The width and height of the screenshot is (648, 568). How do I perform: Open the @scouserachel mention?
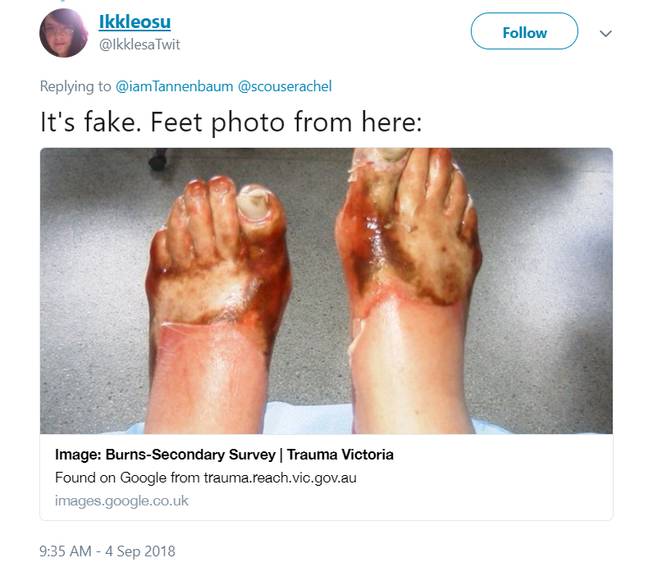(x=285, y=86)
